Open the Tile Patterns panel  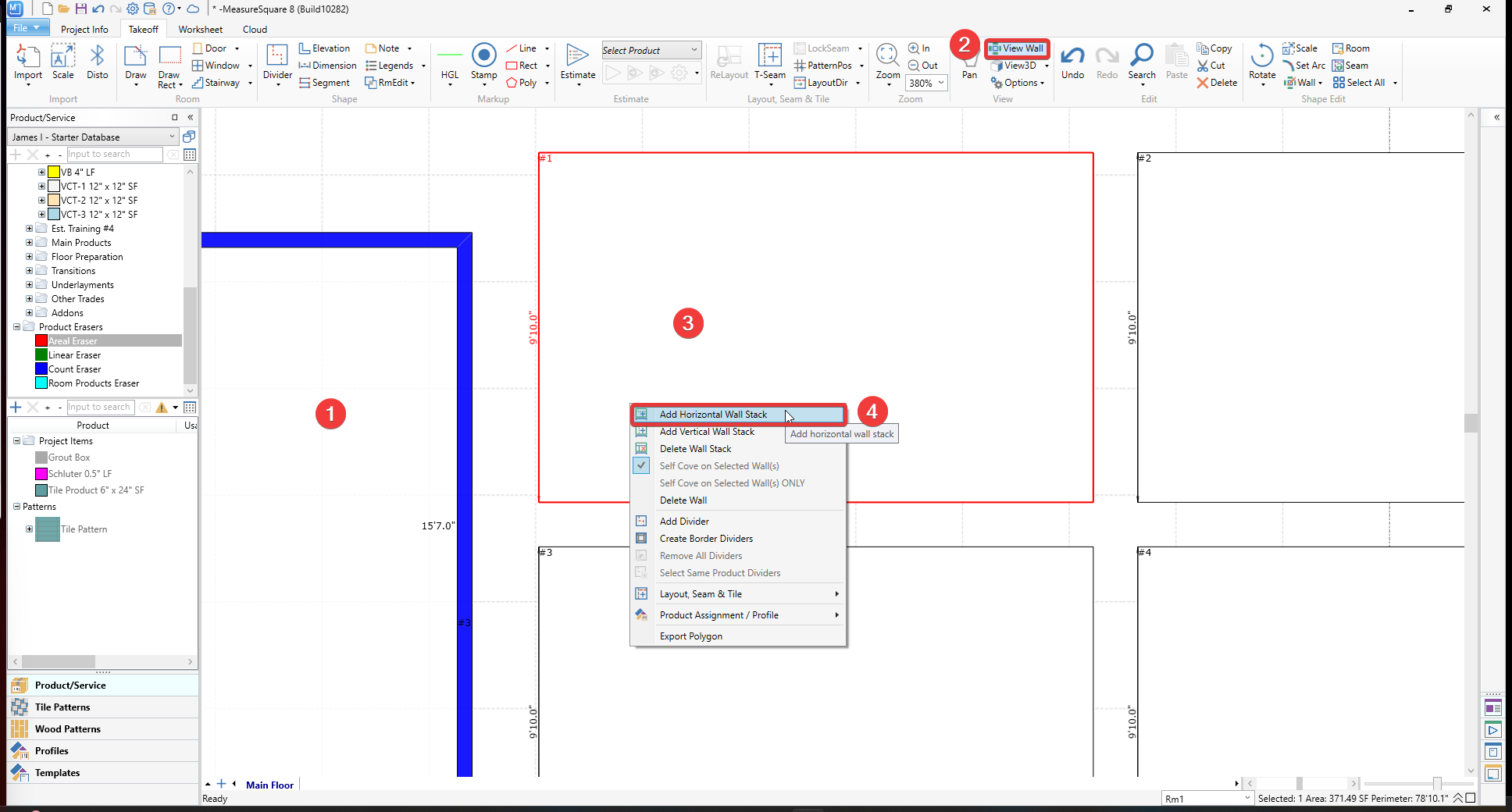pyautogui.click(x=62, y=707)
